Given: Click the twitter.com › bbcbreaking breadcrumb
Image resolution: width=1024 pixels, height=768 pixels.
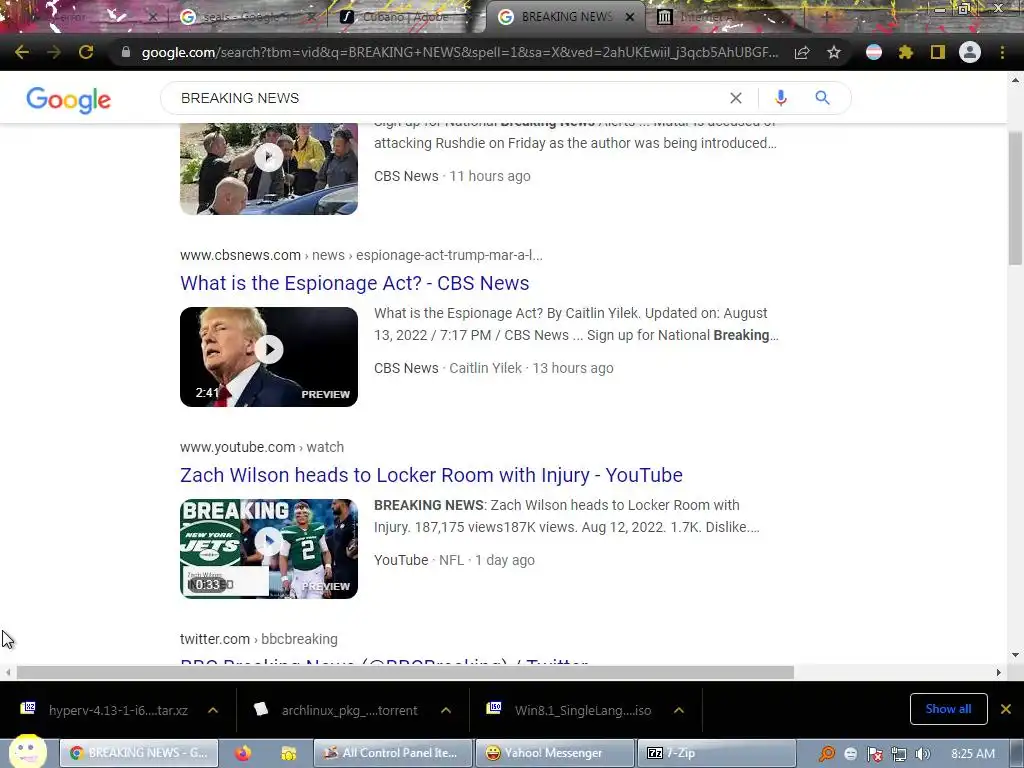Looking at the screenshot, I should click(259, 639).
